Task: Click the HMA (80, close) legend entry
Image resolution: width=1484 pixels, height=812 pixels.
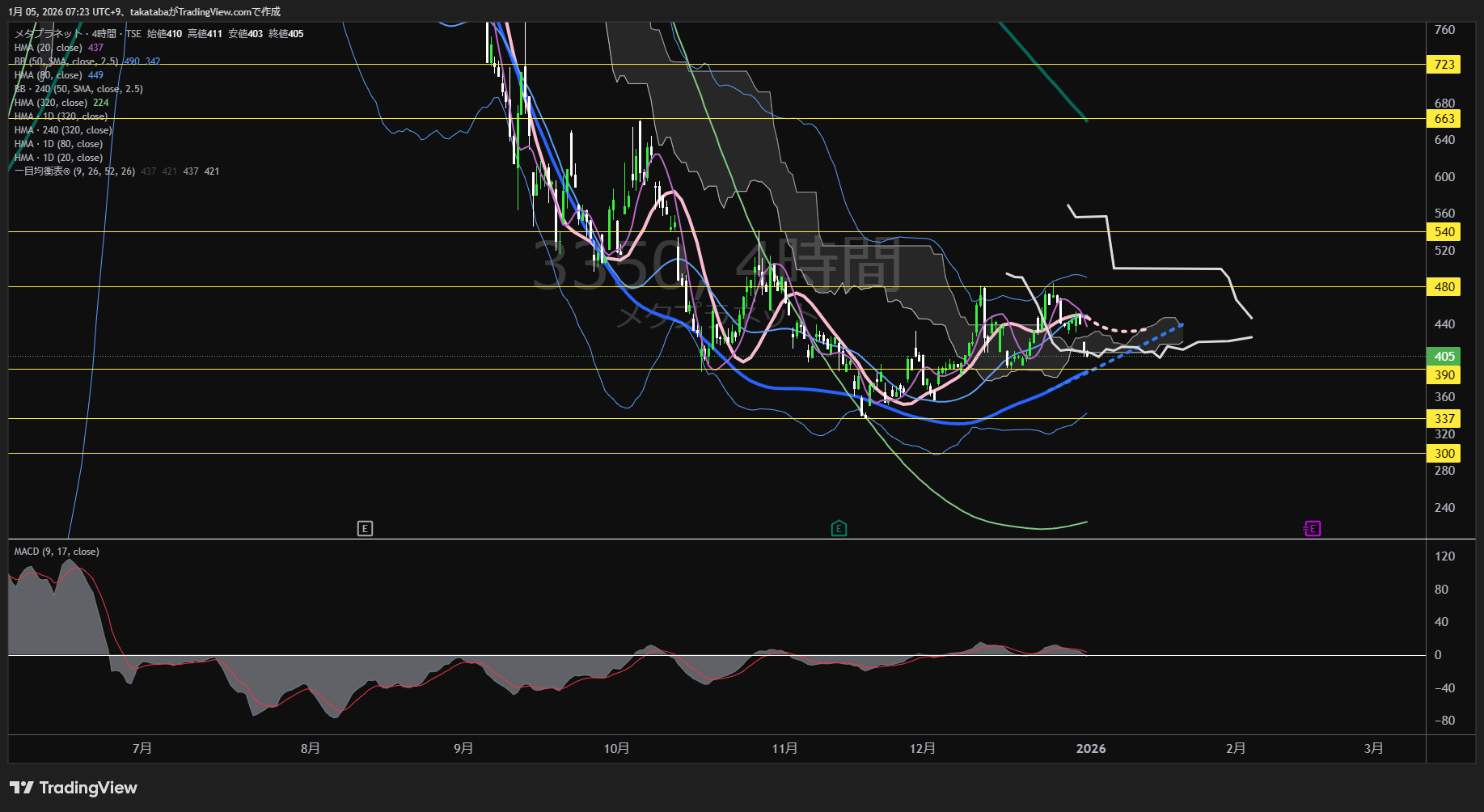Action: pos(49,75)
